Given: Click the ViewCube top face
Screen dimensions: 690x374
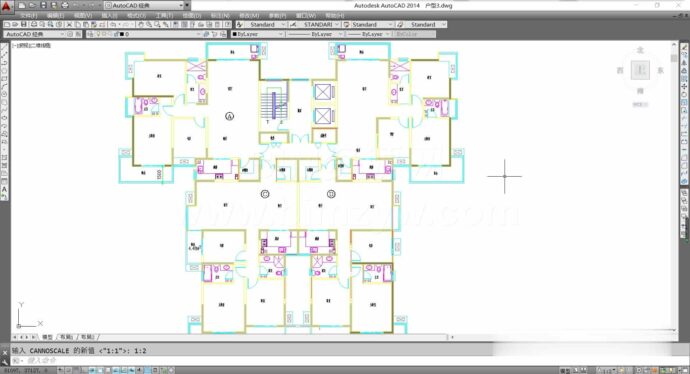Looking at the screenshot, I should coord(640,70).
